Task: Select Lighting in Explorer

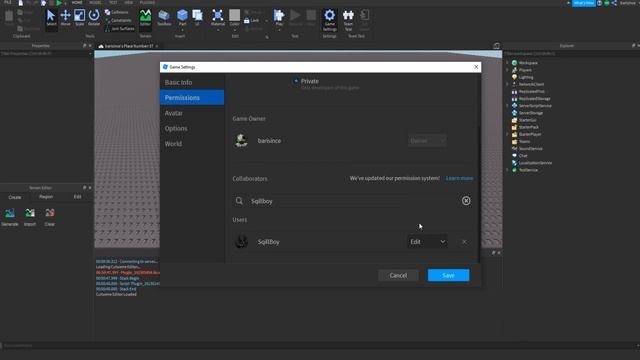Action: 526,77
